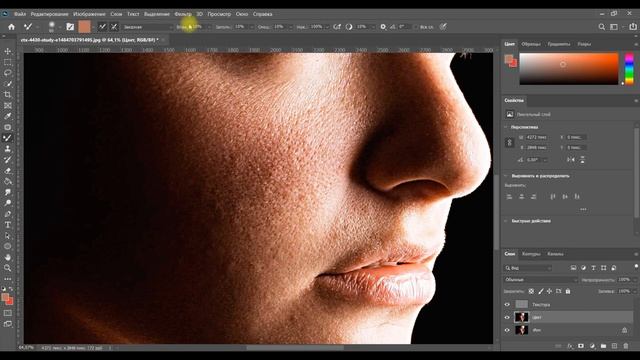Filter layers by adjustment layer icon
This screenshot has width=640, height=360.
(x=583, y=268)
